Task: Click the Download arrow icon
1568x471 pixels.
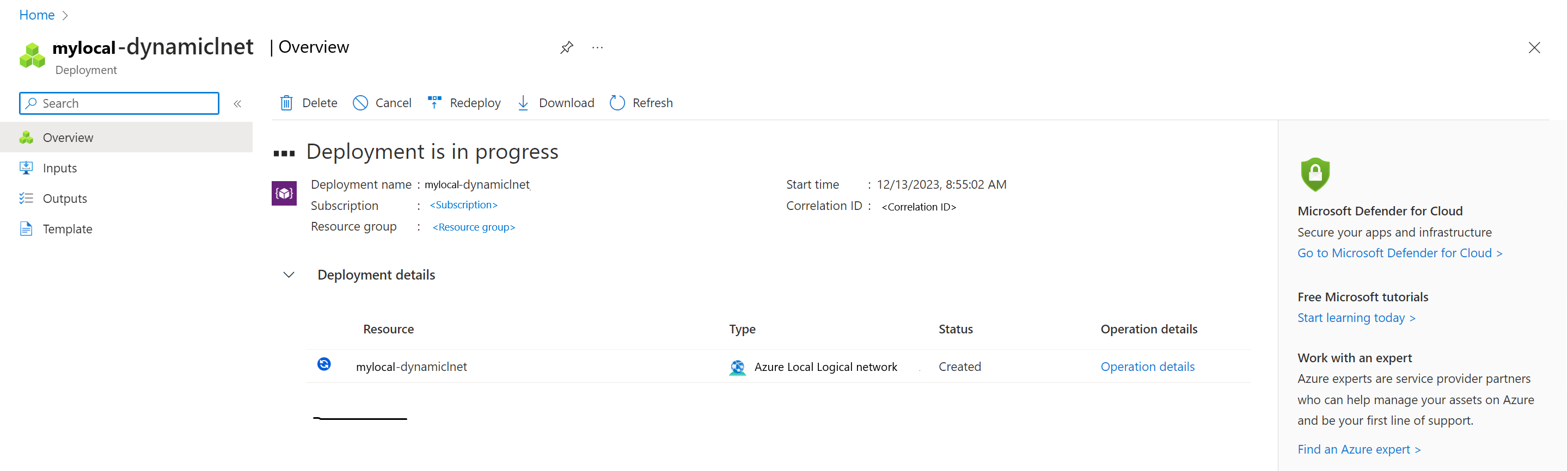Action: coord(523,103)
